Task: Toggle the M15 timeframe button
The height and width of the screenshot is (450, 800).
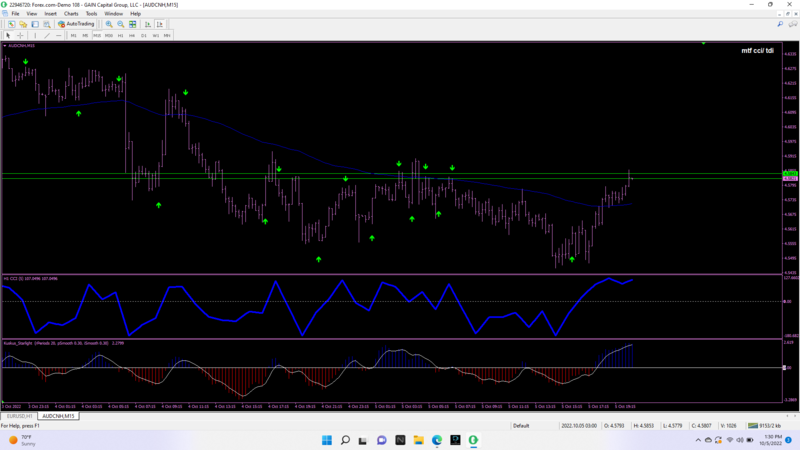Action: [97, 35]
